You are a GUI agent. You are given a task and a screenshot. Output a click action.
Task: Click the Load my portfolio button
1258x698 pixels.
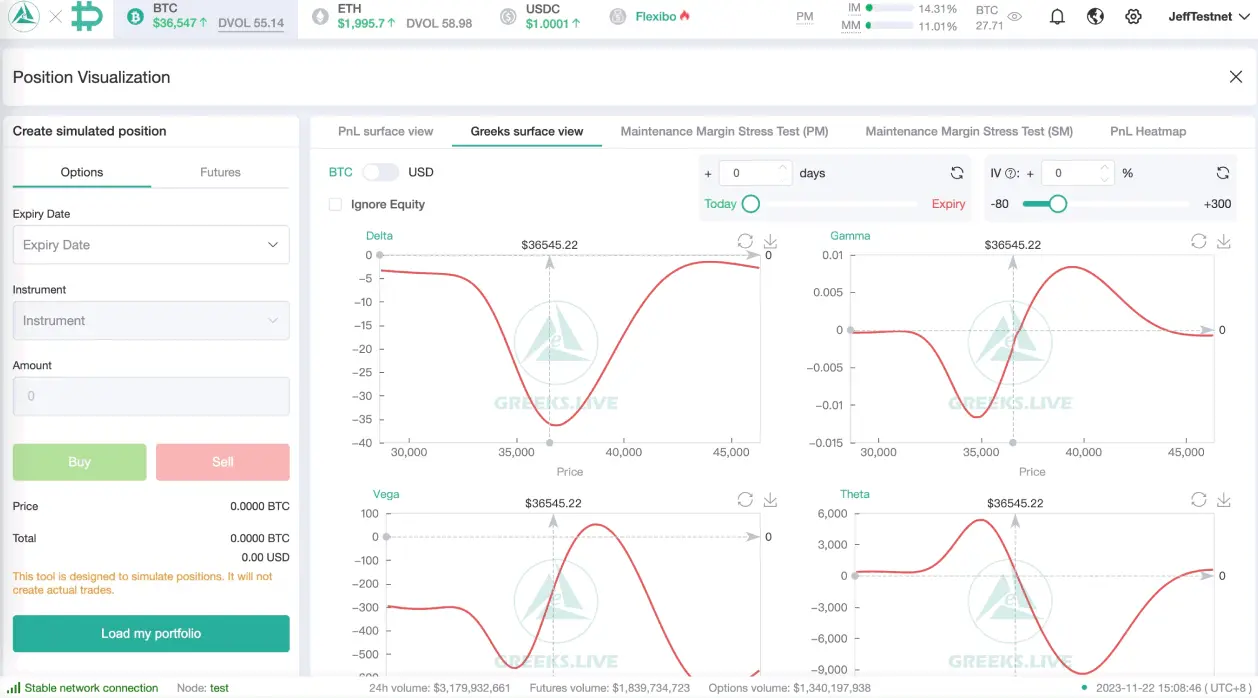click(x=150, y=633)
